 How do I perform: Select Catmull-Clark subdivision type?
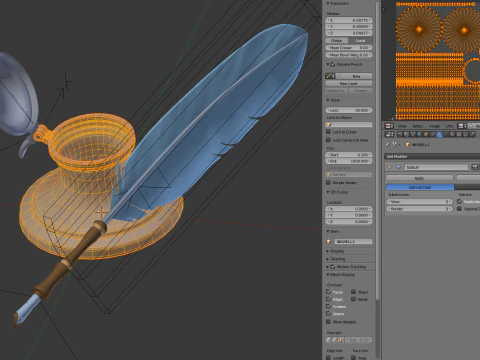[x=420, y=187]
